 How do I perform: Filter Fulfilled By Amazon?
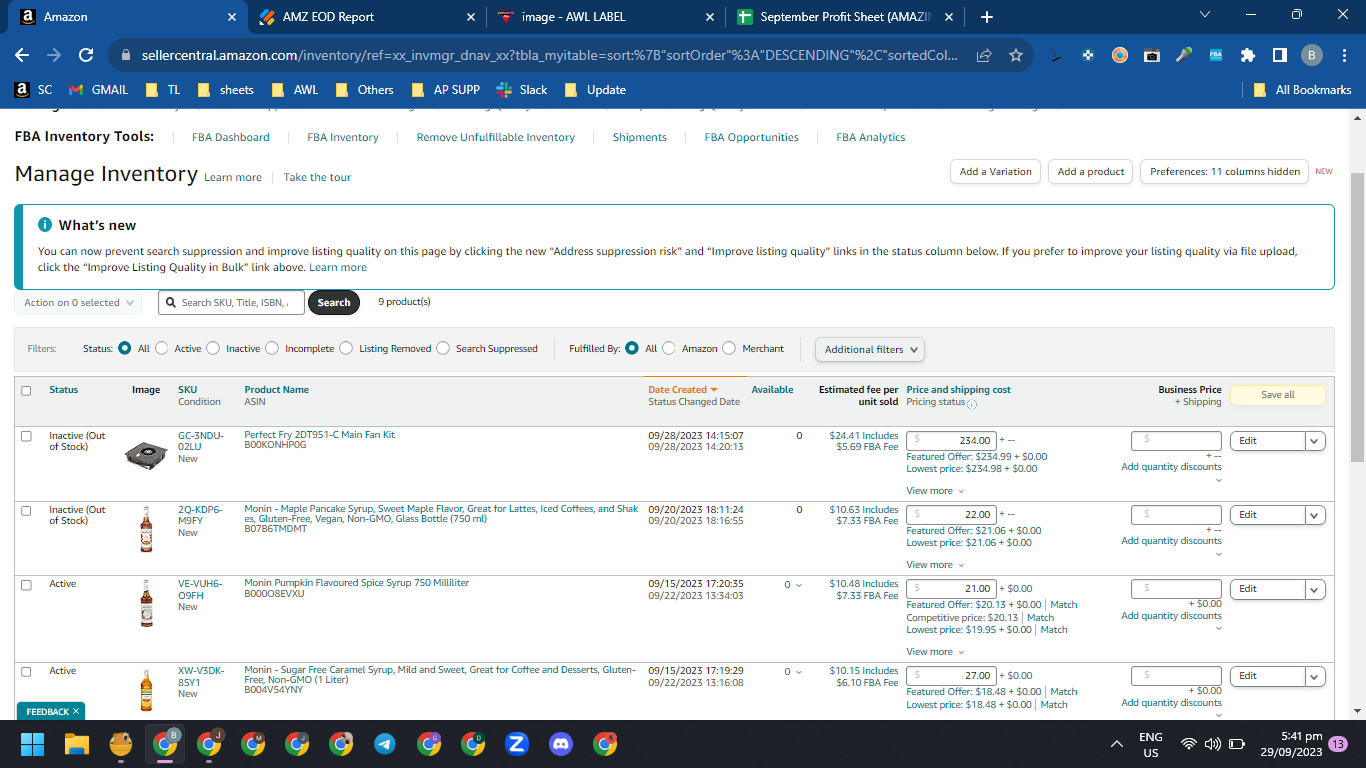point(669,348)
